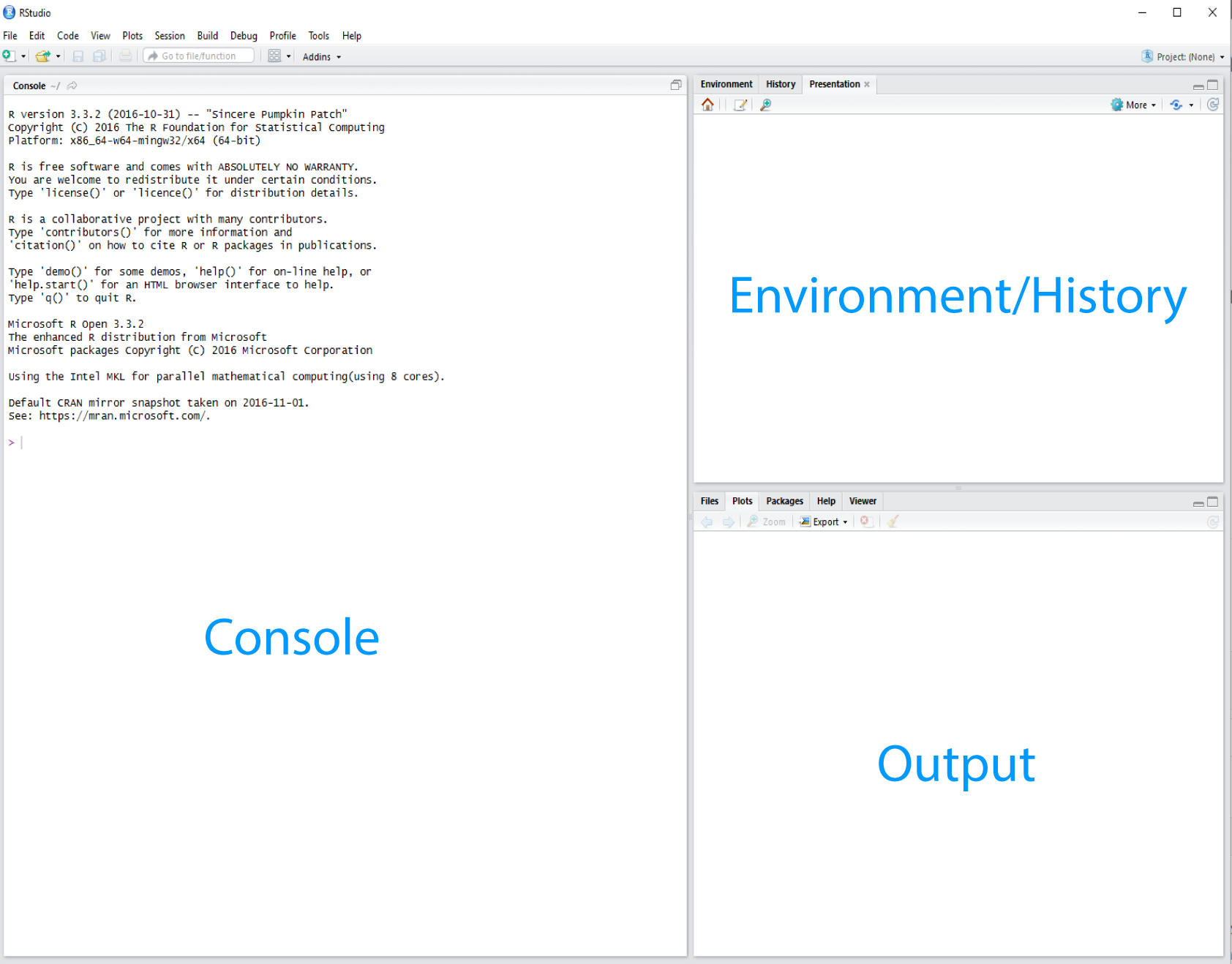Click the clear all plots broom icon

(893, 521)
